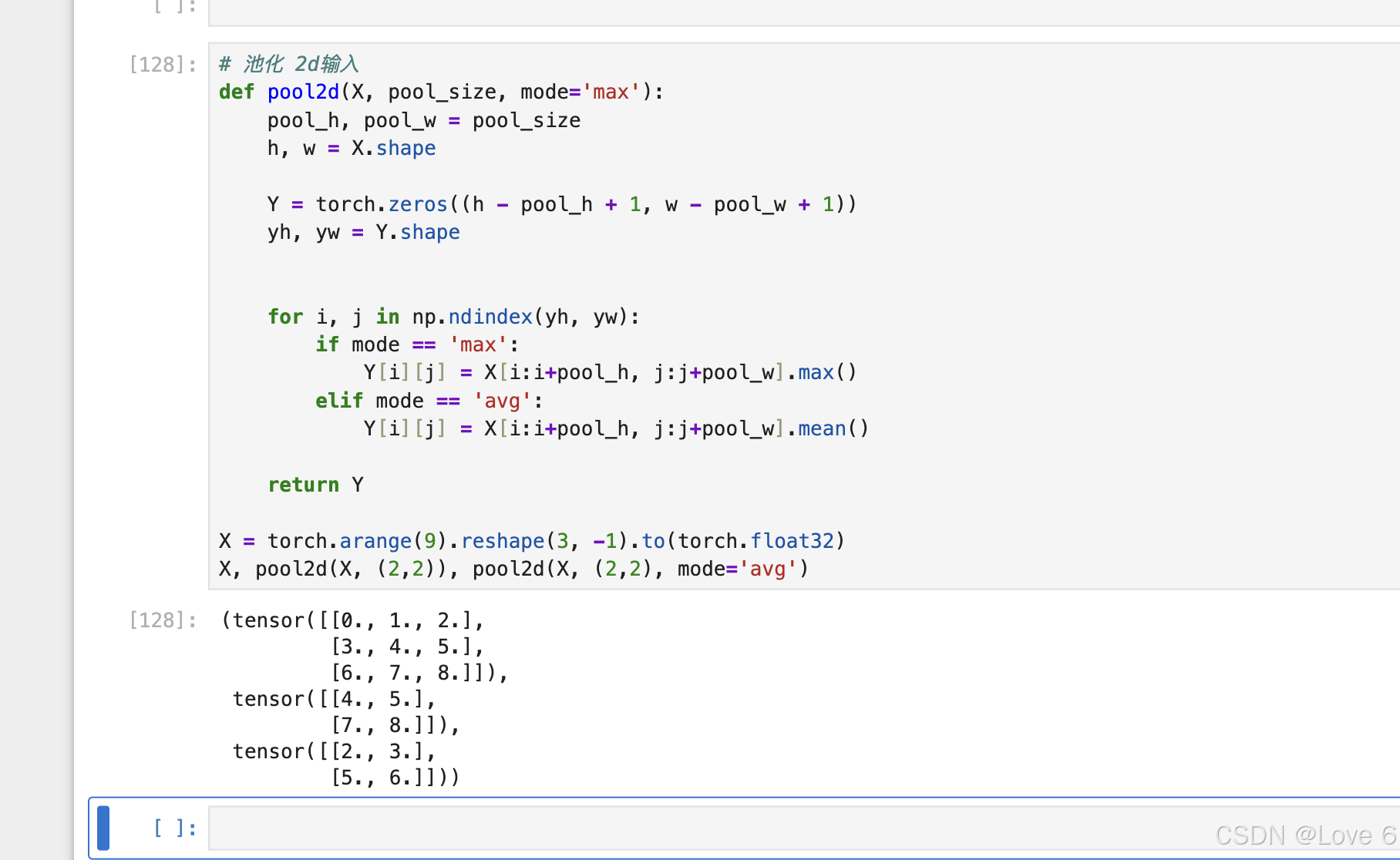
Task: Click the "for i, j in np.ndindex(yh, yw):" line
Action: click(453, 317)
